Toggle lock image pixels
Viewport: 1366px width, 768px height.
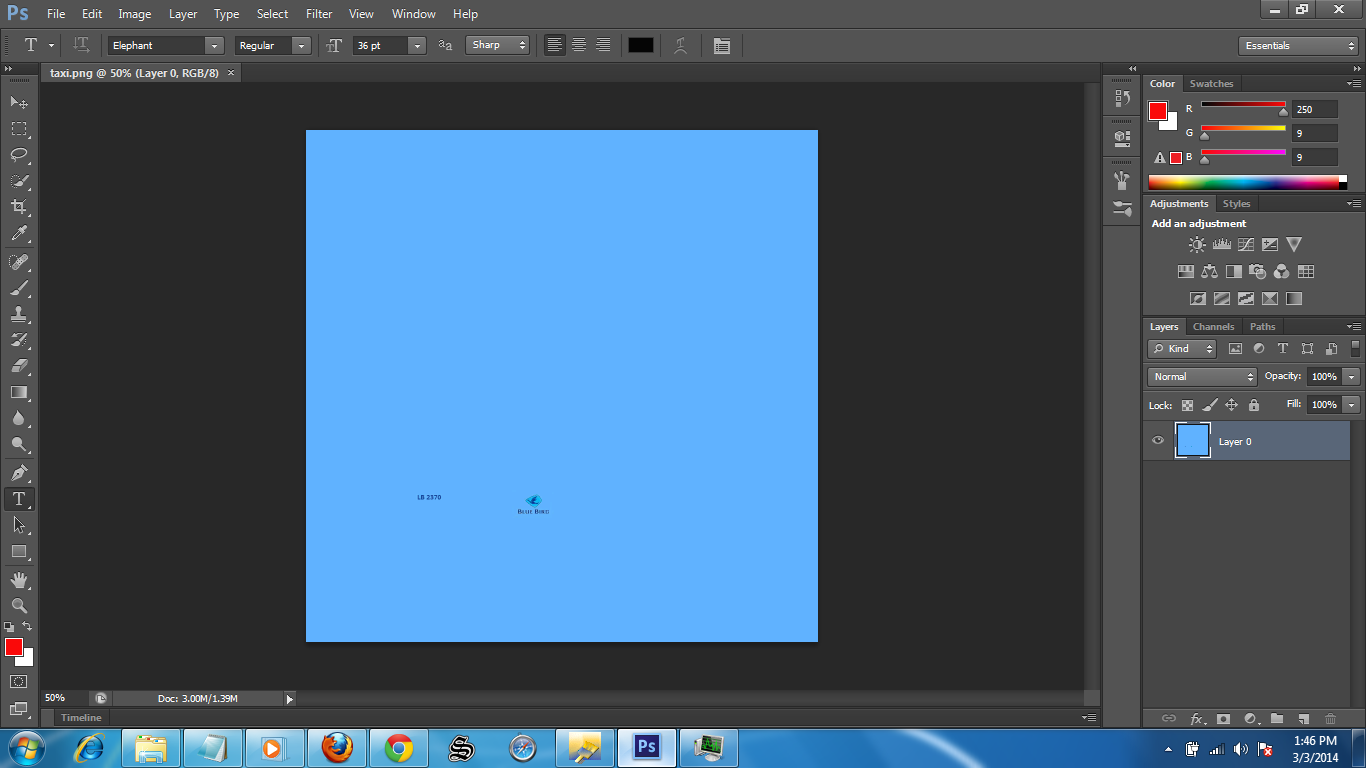(x=1209, y=405)
